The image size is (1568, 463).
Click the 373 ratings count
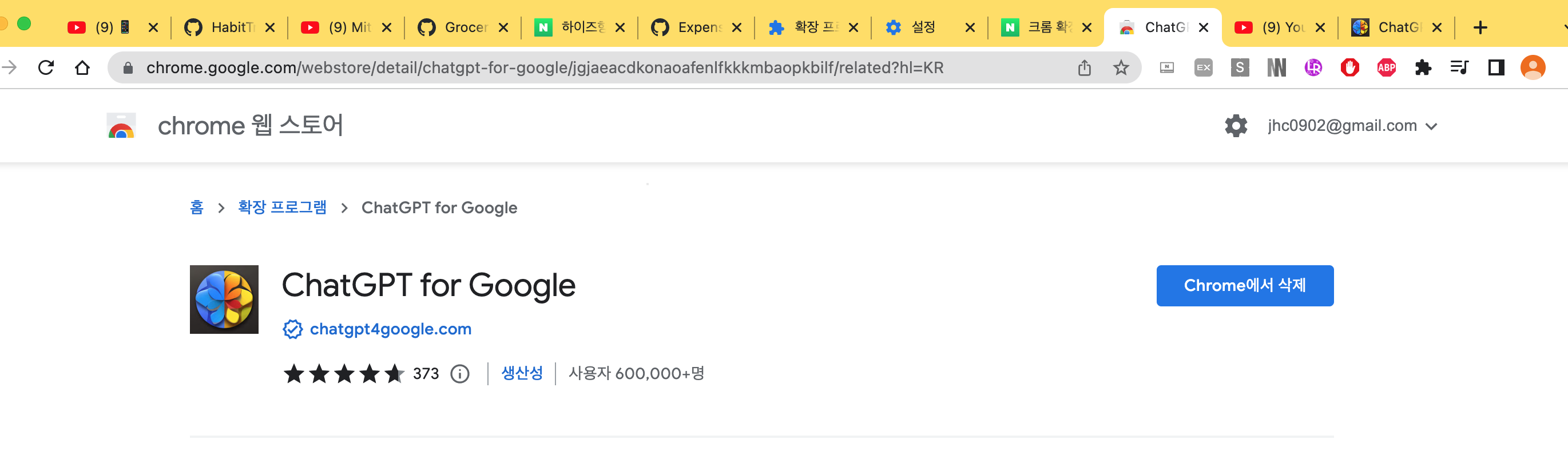[426, 374]
